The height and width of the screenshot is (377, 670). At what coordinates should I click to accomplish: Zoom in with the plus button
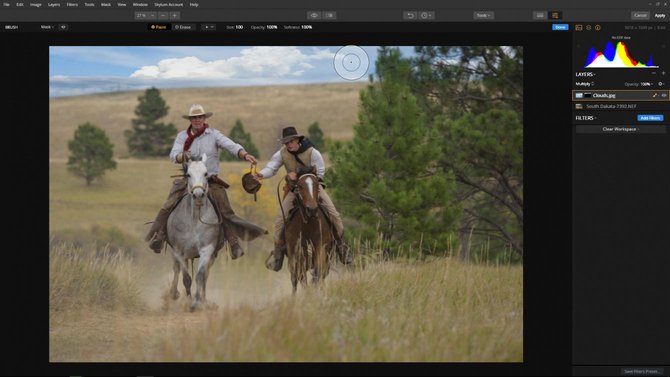point(175,15)
